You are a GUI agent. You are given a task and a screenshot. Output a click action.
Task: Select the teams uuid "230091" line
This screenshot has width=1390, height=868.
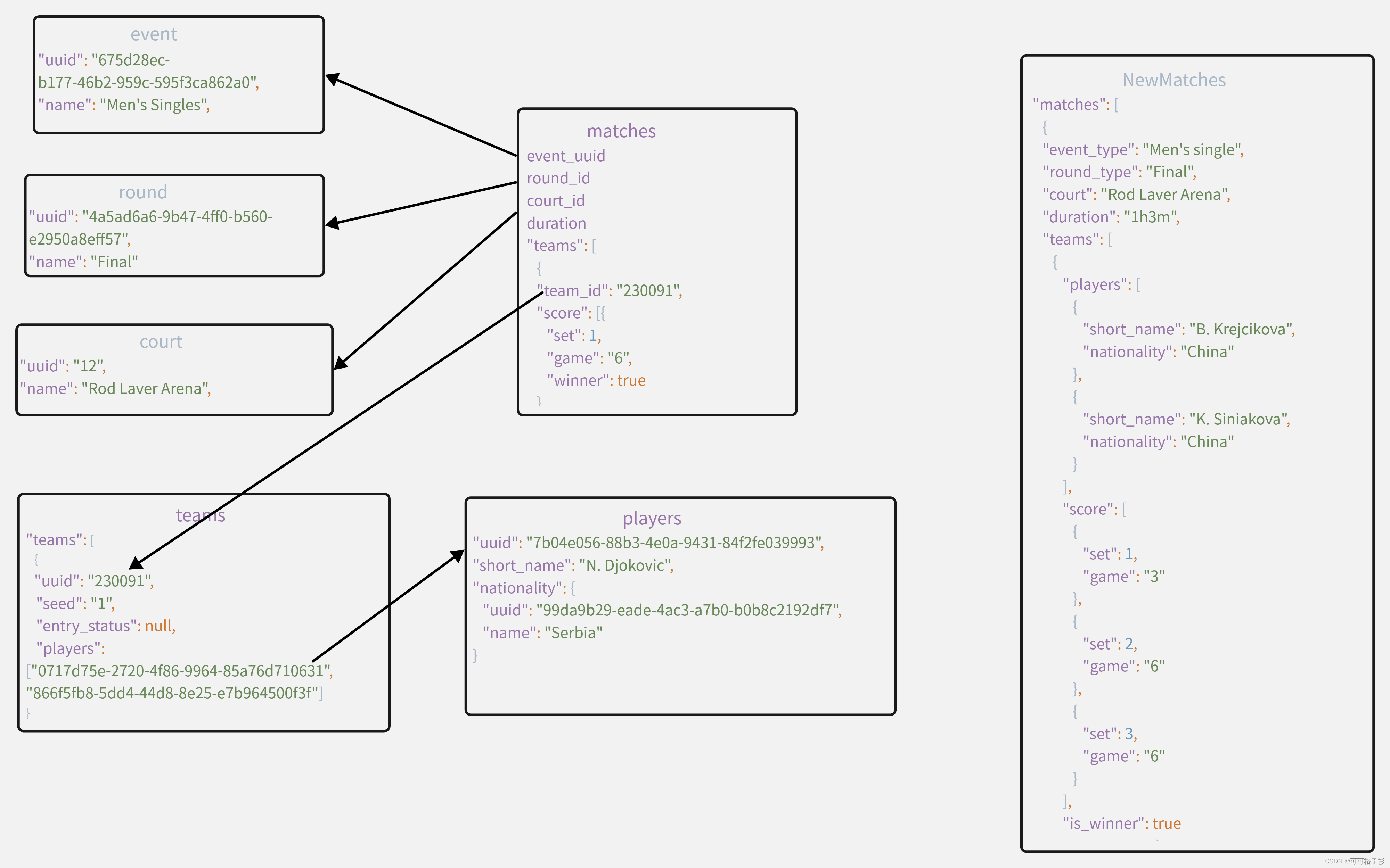tap(94, 581)
